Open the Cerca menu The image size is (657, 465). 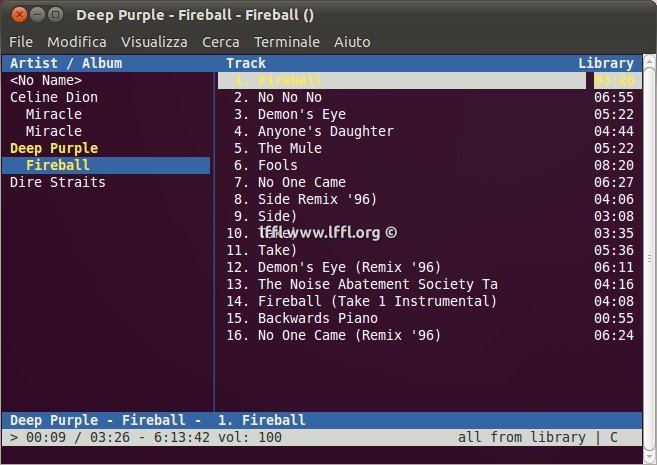[220, 42]
